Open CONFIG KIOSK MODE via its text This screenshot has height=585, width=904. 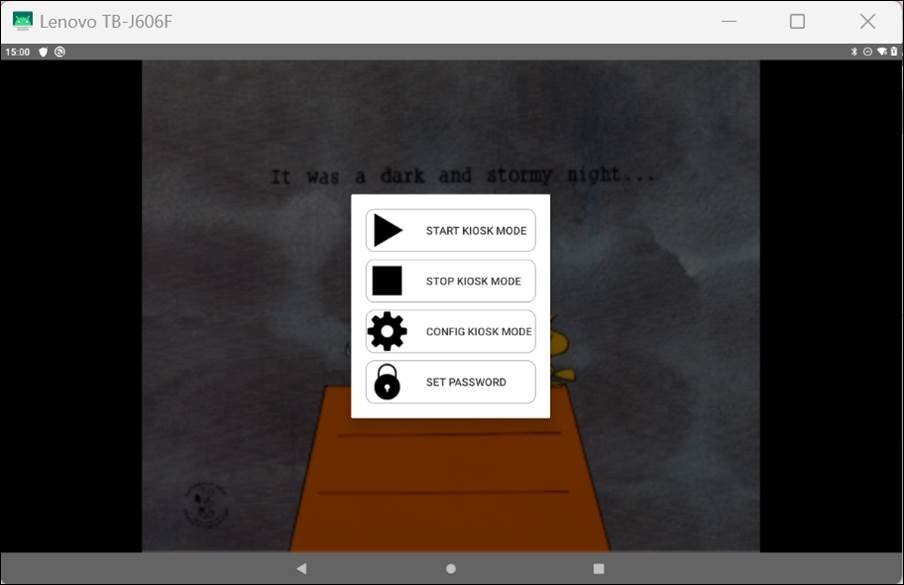click(478, 332)
